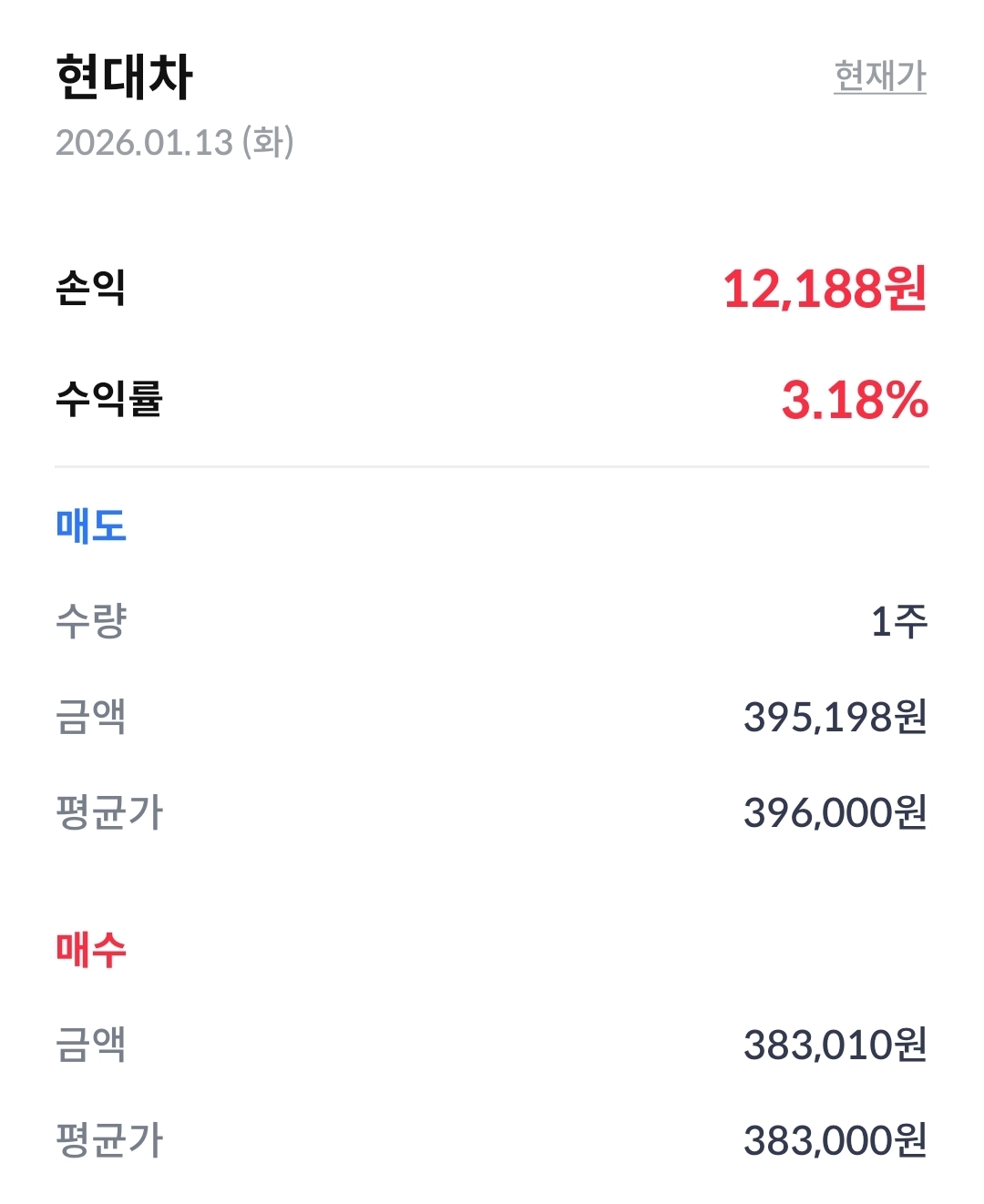Viewport: 984px width, 1204px height.
Task: Tap the 금액 label in 매수 section
Action: pyautogui.click(x=90, y=1045)
